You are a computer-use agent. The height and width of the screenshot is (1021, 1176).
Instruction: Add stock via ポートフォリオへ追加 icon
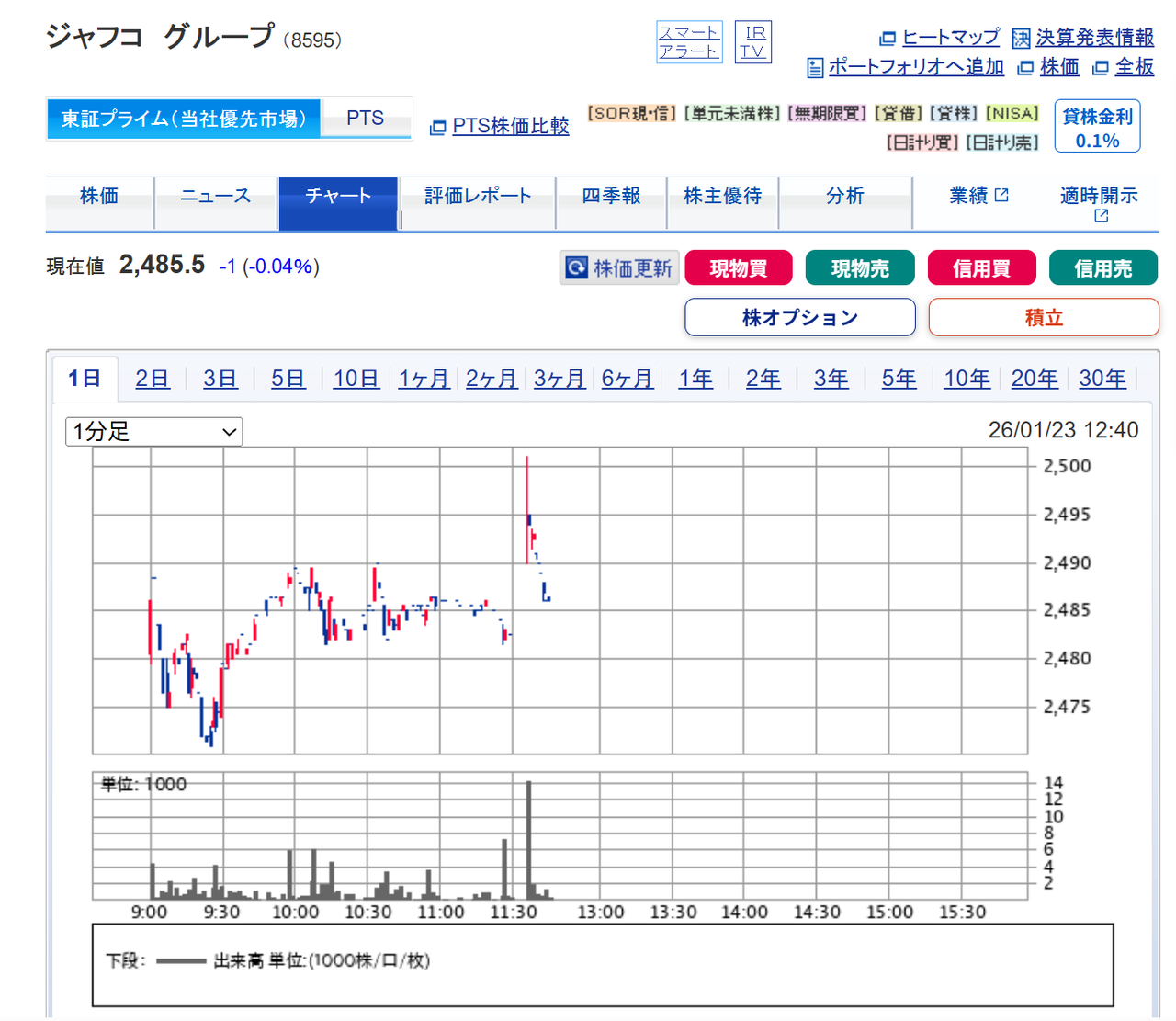tap(814, 67)
